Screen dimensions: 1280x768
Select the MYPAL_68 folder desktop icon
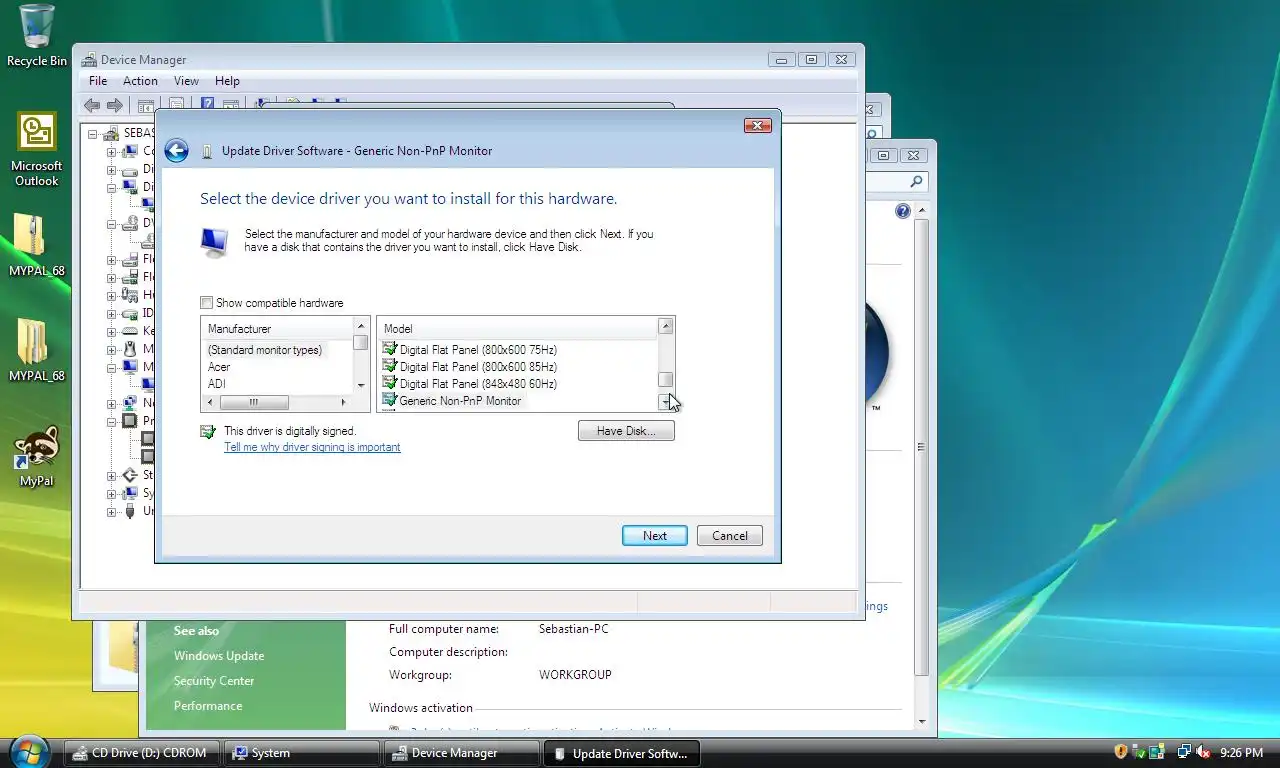pyautogui.click(x=37, y=350)
